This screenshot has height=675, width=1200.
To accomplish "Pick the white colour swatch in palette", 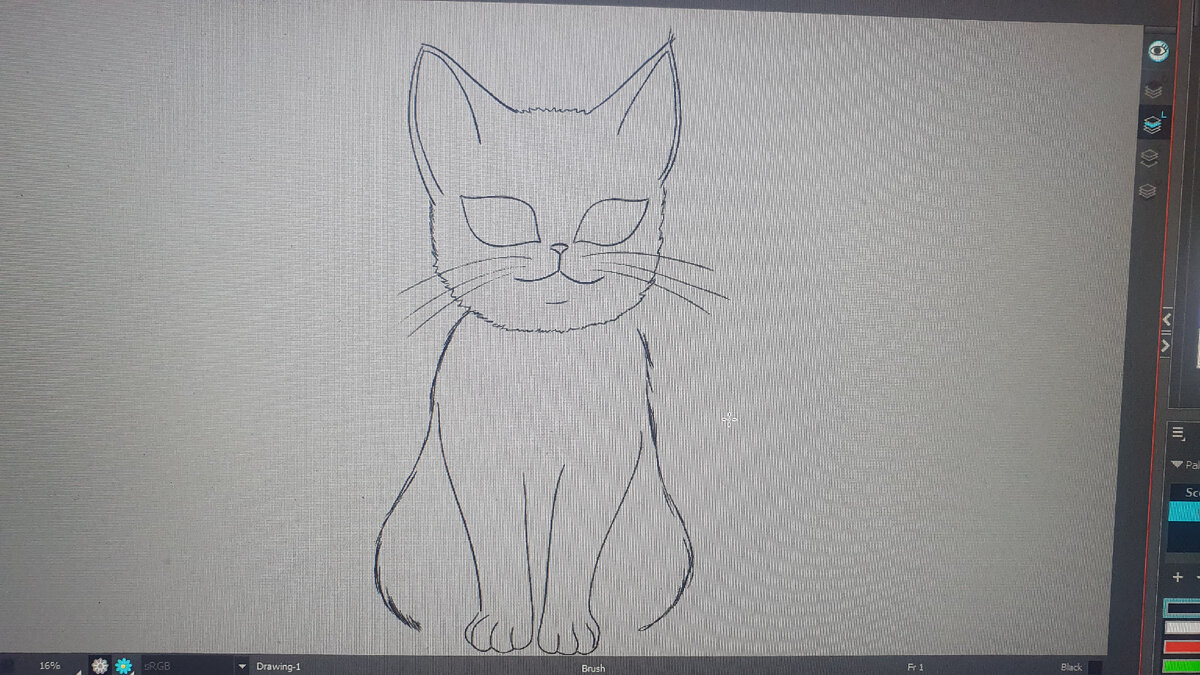I will [1182, 627].
